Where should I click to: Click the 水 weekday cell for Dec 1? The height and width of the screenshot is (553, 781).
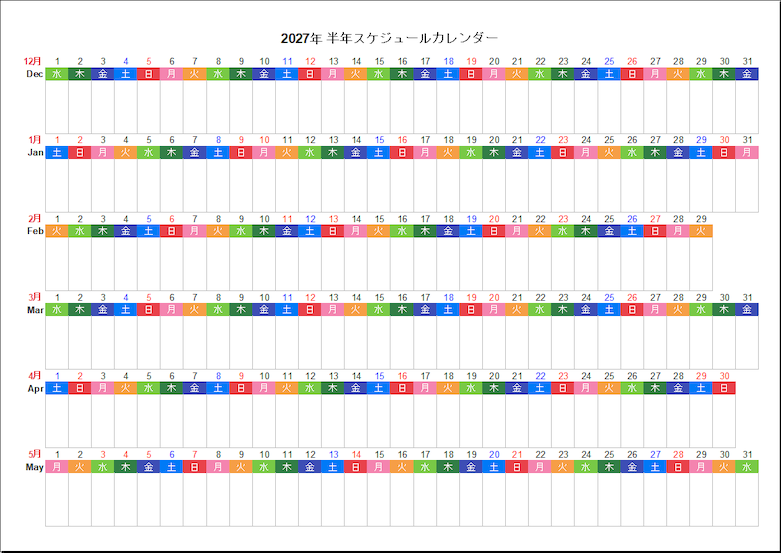57,74
